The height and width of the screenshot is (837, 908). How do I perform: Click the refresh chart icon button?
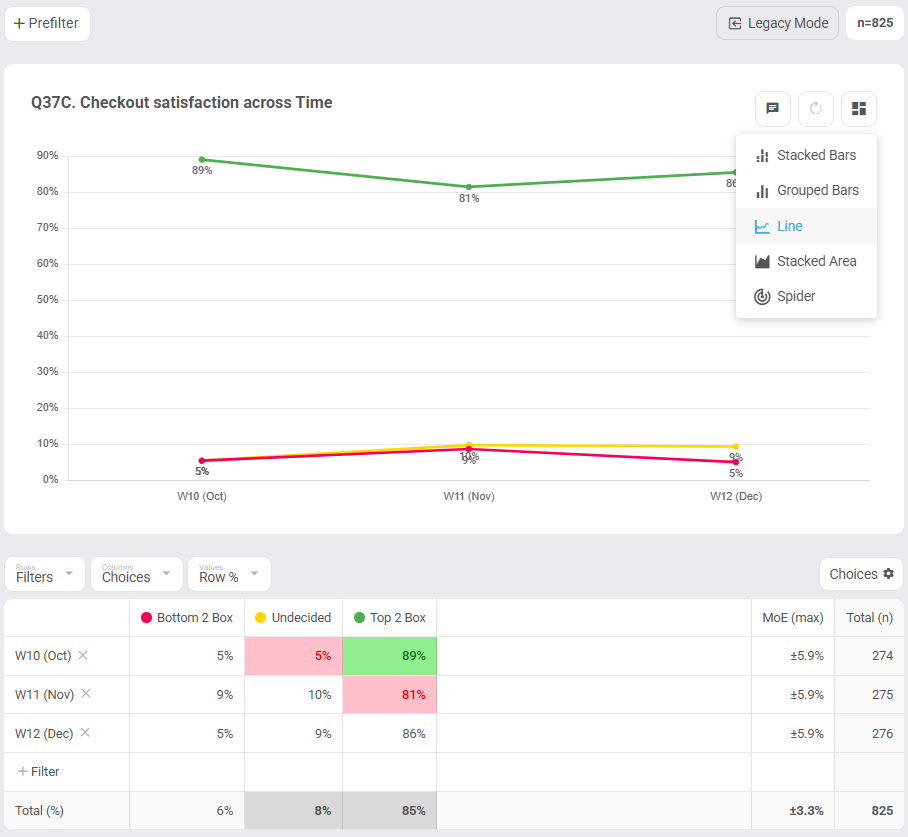point(815,108)
